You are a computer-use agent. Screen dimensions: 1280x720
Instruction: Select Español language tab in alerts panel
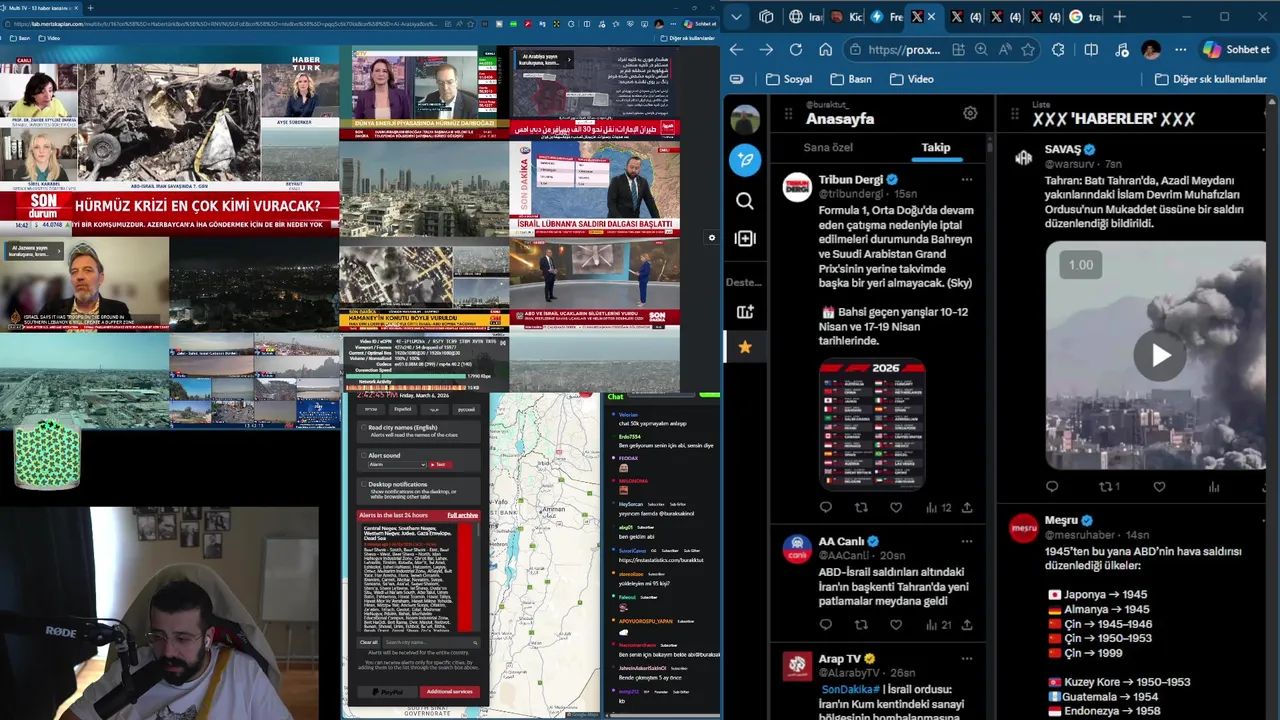click(402, 409)
